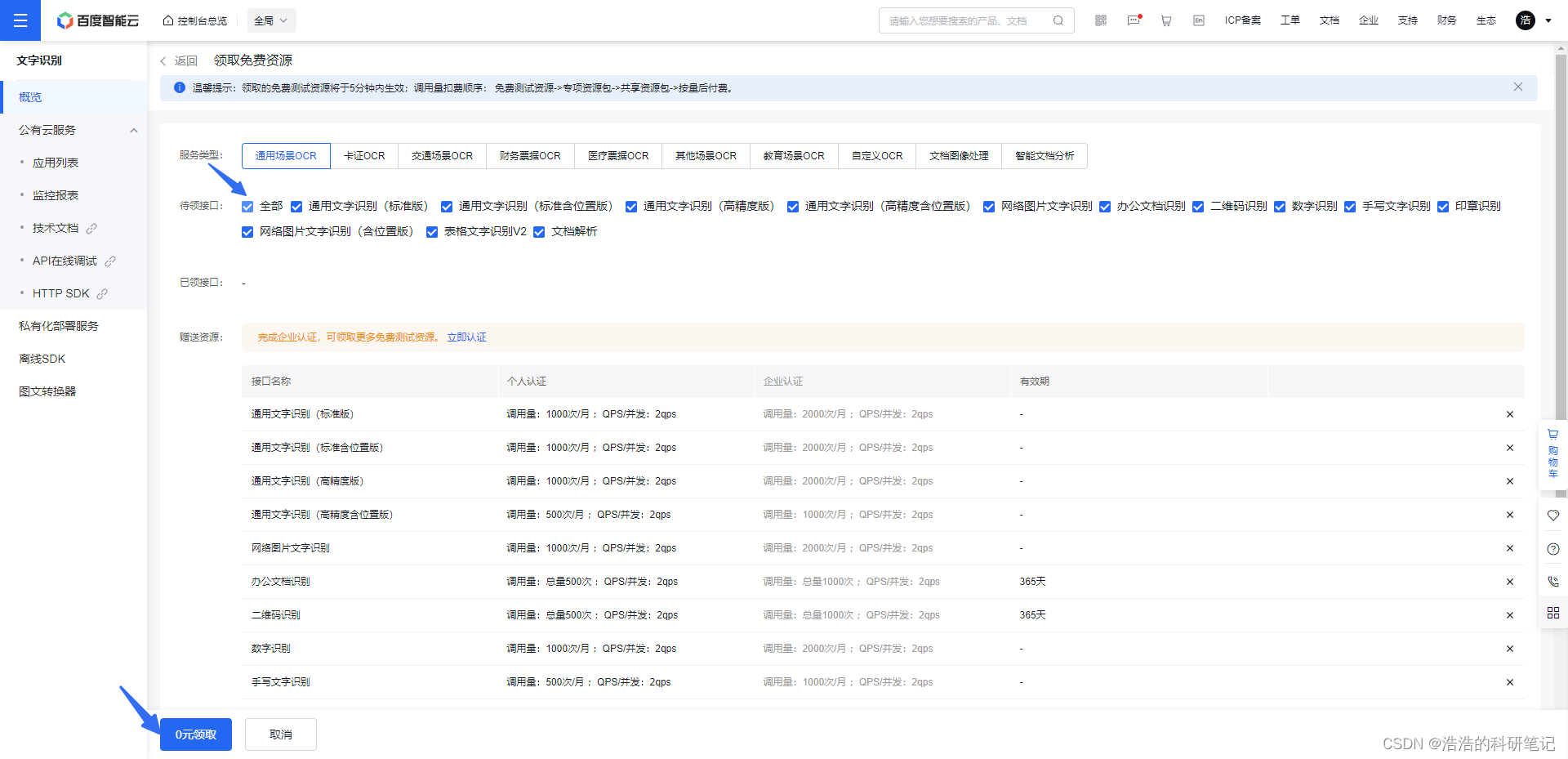Remove the 通用文字识别（标准含位置版） row
Screen dimensions: 1568x759
tap(1510, 448)
